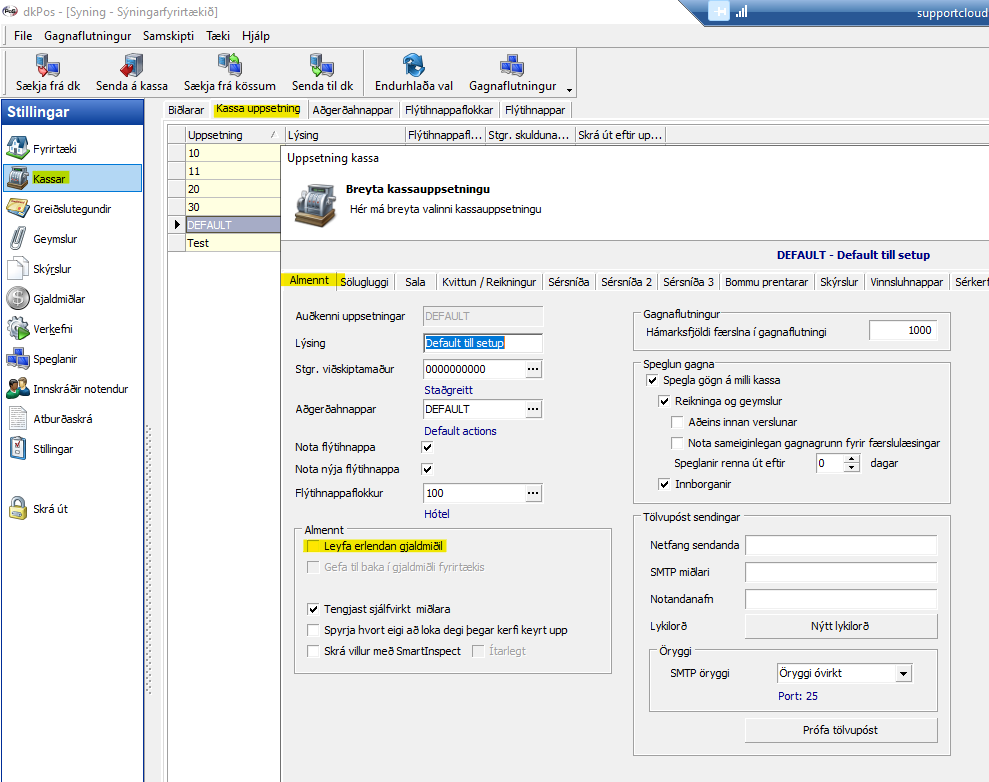Screen dimensions: 989x782
Task: Click the Endurhlaða val refresh icon
Action: 413,66
